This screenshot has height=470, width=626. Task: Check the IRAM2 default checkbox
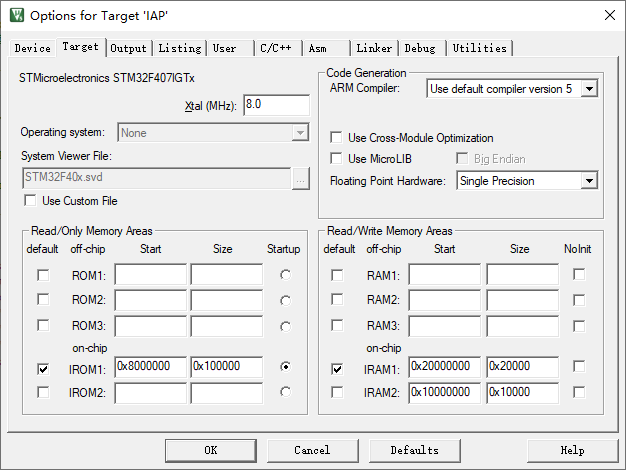pos(337,392)
